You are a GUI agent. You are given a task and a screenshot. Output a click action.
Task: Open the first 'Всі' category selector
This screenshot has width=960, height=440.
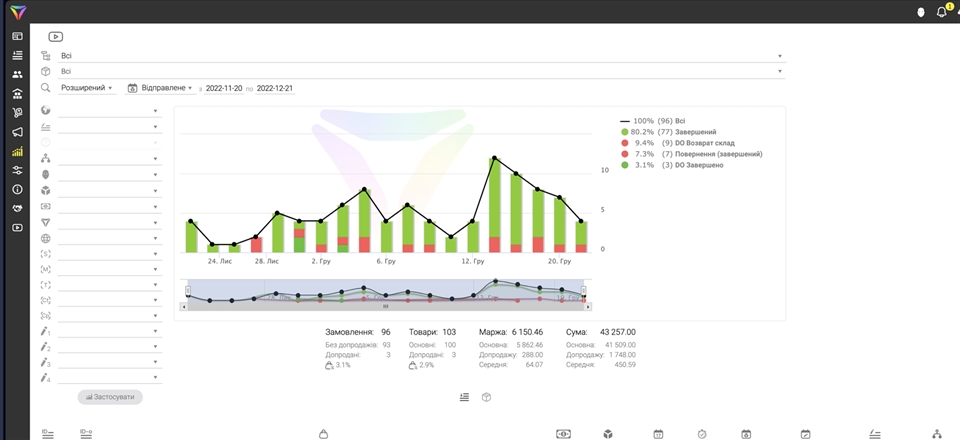[x=420, y=56]
